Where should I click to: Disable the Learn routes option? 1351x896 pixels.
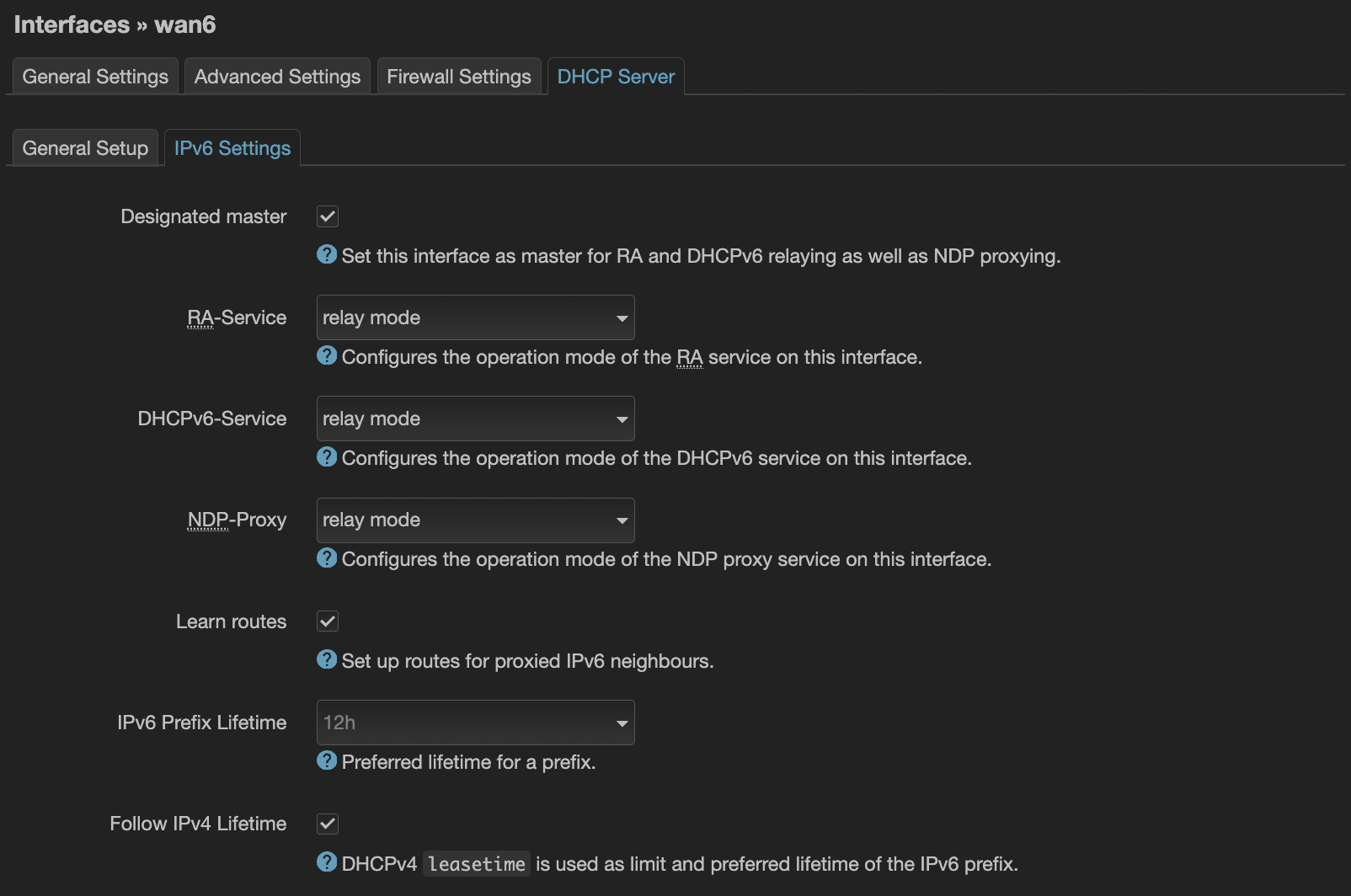tap(327, 621)
